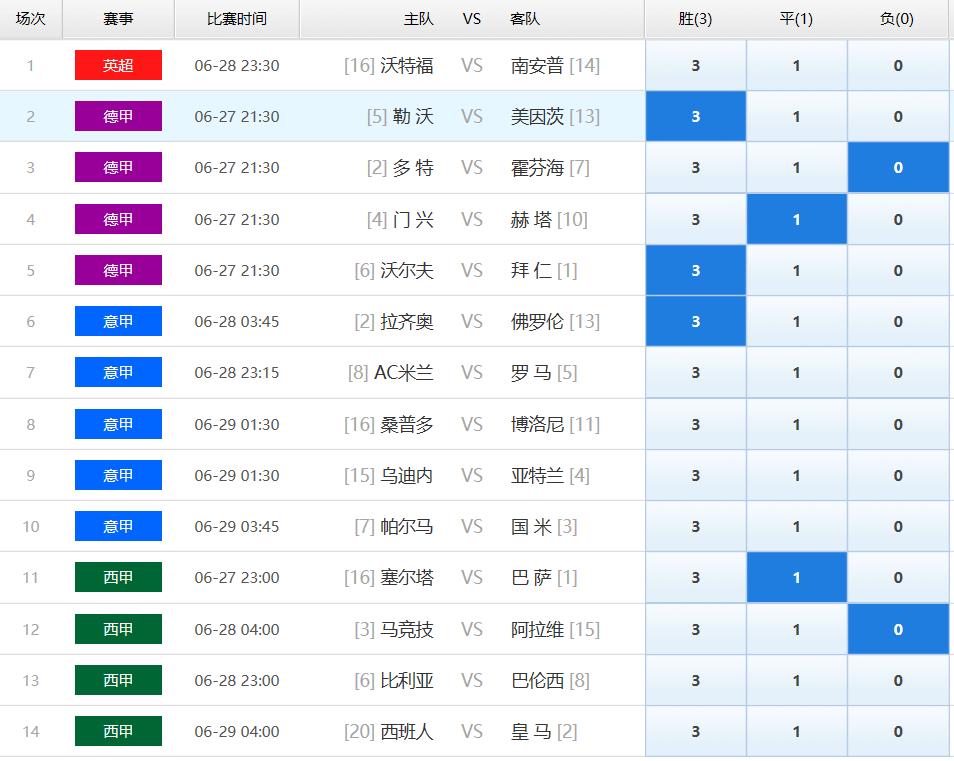
Task: Select loss (0) for 乌迪内 vs 亚特兰
Action: [898, 475]
